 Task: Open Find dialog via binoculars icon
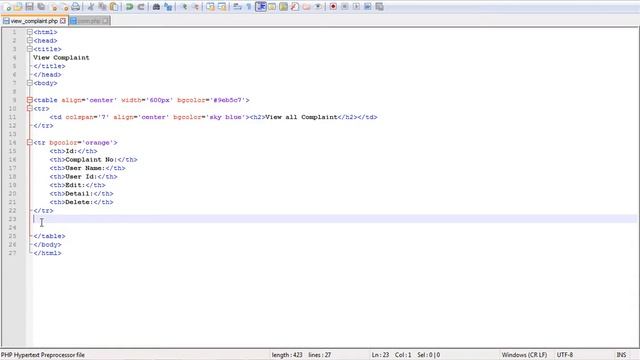[x=156, y=7]
